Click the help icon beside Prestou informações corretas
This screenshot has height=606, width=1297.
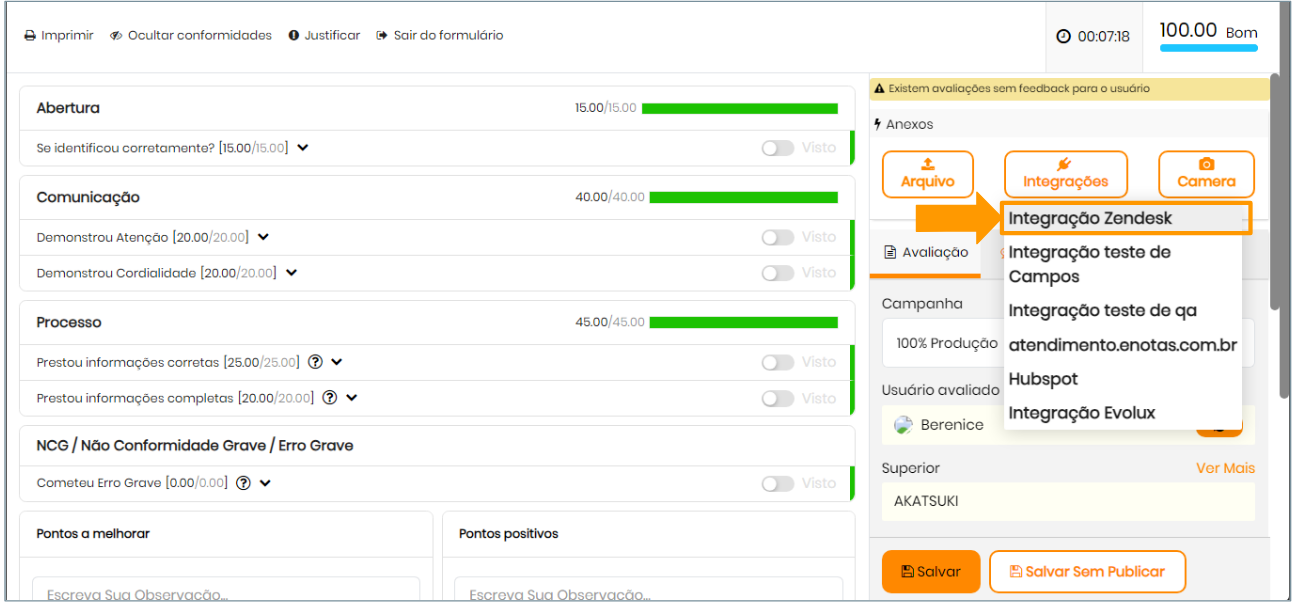[315, 362]
